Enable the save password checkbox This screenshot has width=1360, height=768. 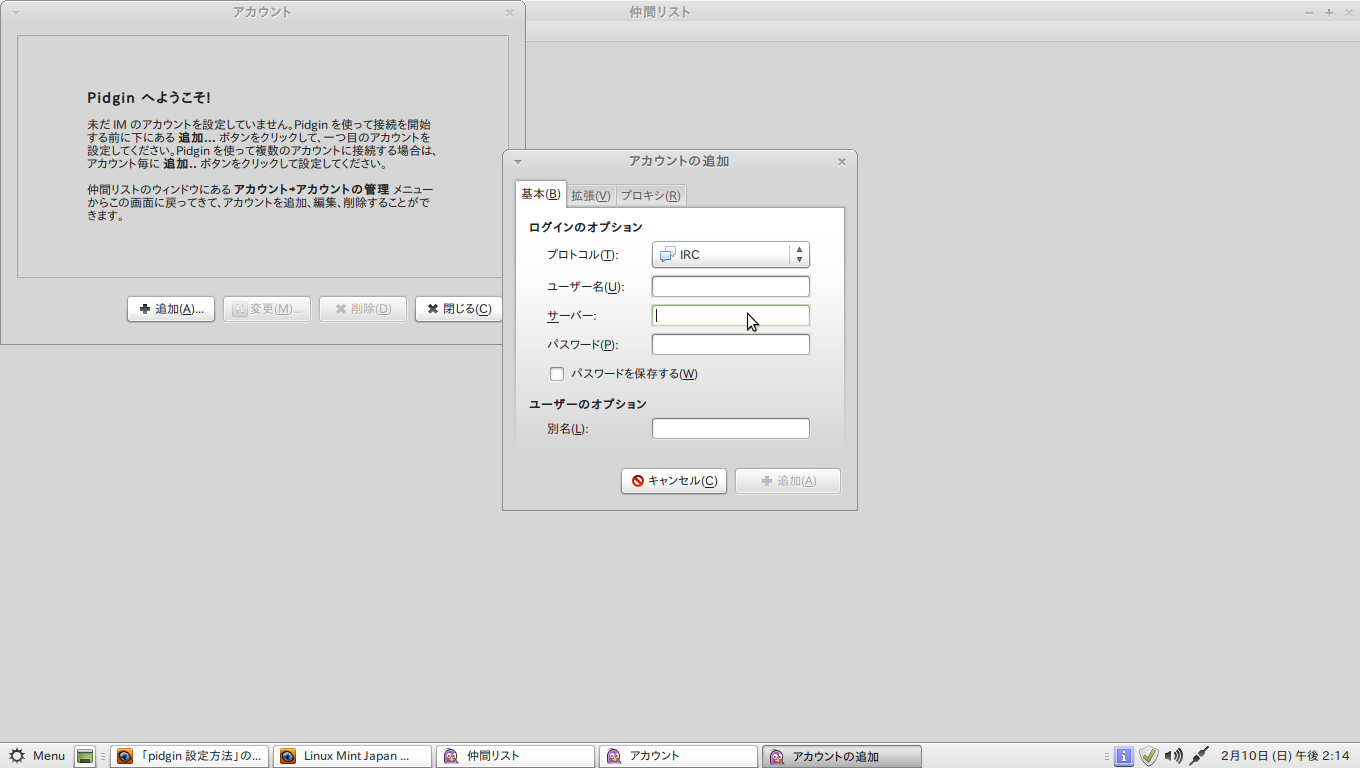coord(557,374)
